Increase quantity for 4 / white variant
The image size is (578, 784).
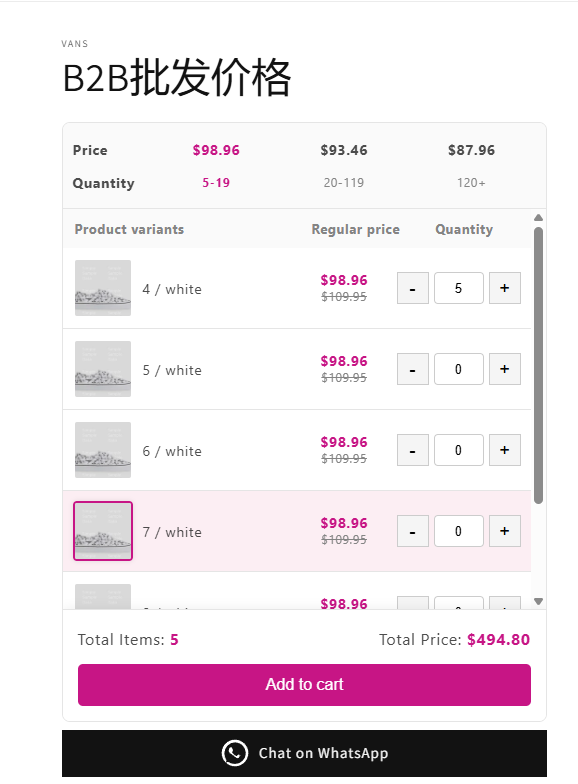pyautogui.click(x=504, y=288)
